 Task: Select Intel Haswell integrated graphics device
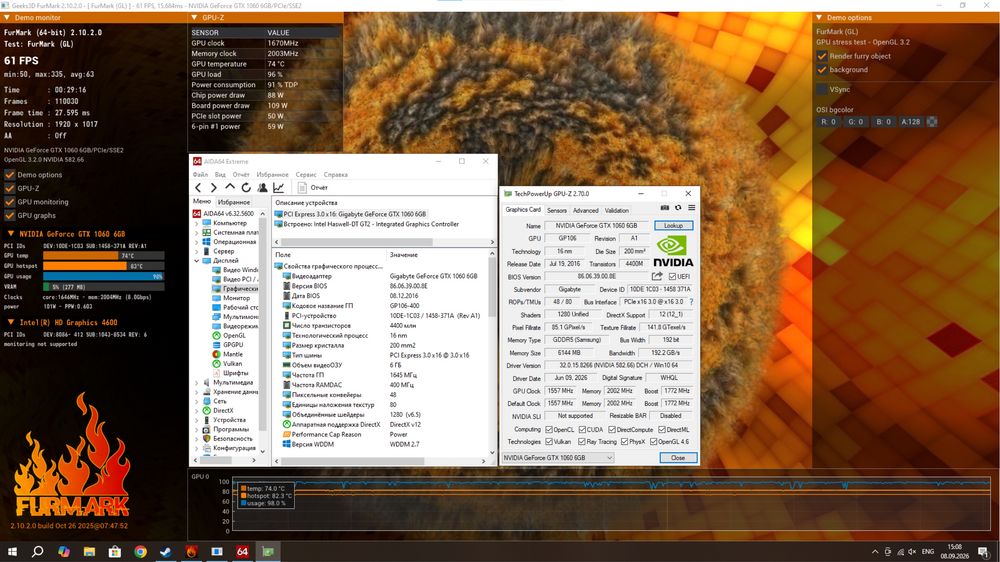(x=367, y=224)
